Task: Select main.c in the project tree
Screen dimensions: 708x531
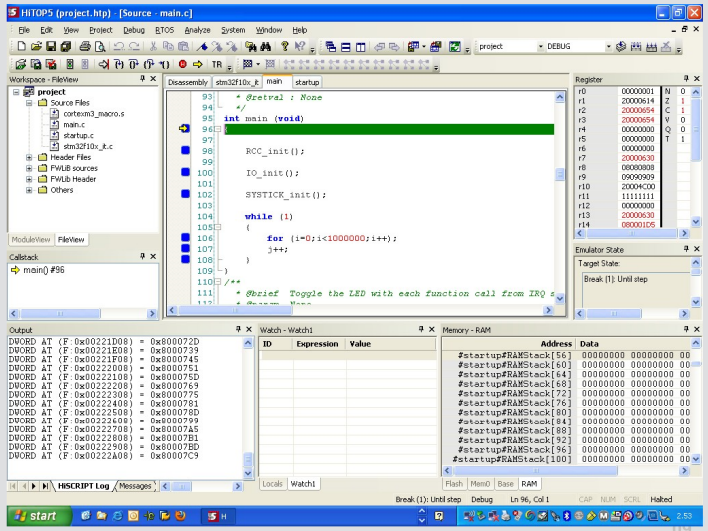Action: [x=74, y=125]
